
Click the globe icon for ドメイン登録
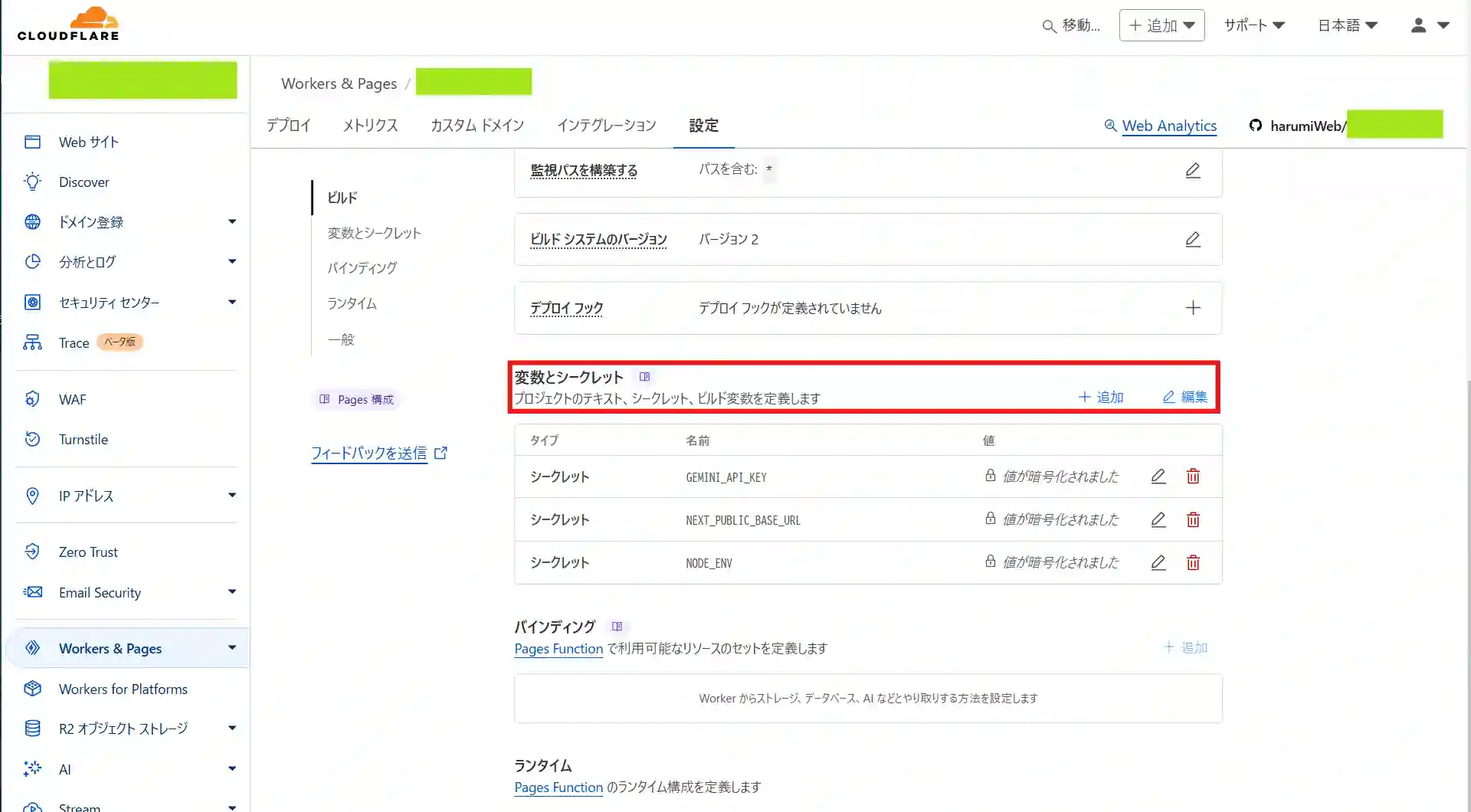[x=32, y=221]
